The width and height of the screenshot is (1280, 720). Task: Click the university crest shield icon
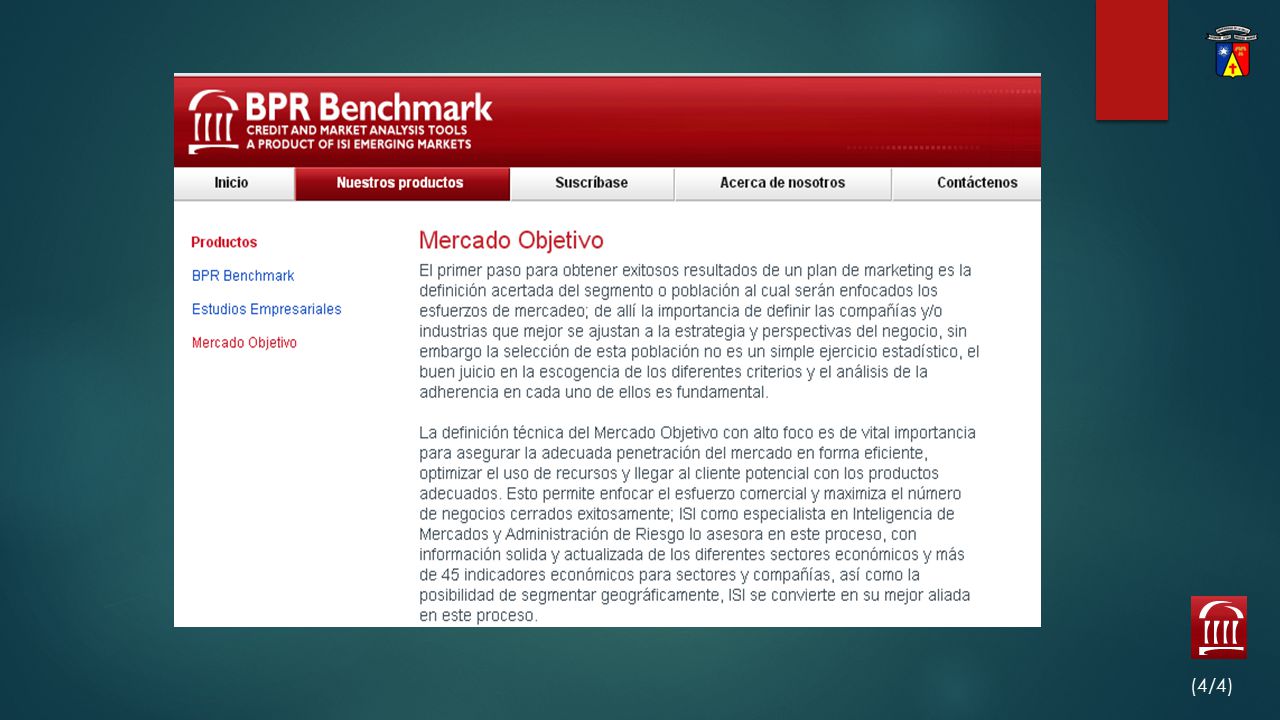[x=1232, y=53]
